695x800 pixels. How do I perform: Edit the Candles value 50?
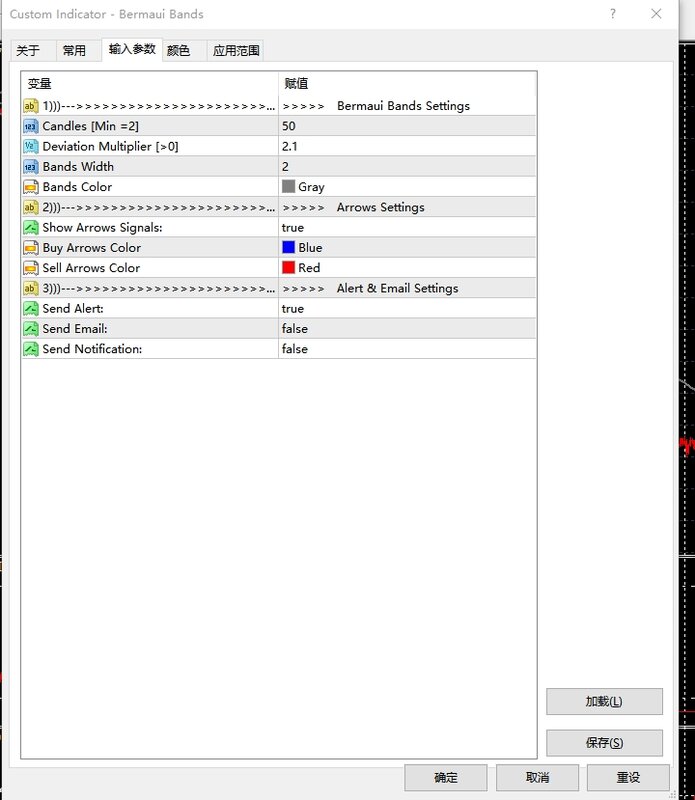point(289,126)
